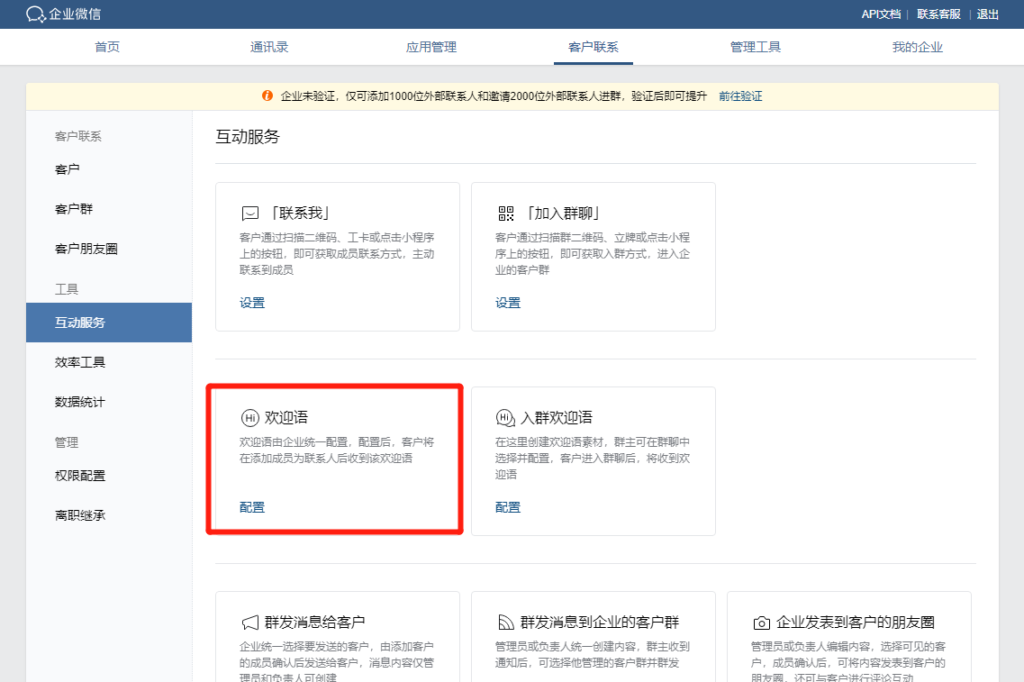The width and height of the screenshot is (1024, 682).
Task: Select 离职继承 in the sidebar
Action: tap(80, 515)
